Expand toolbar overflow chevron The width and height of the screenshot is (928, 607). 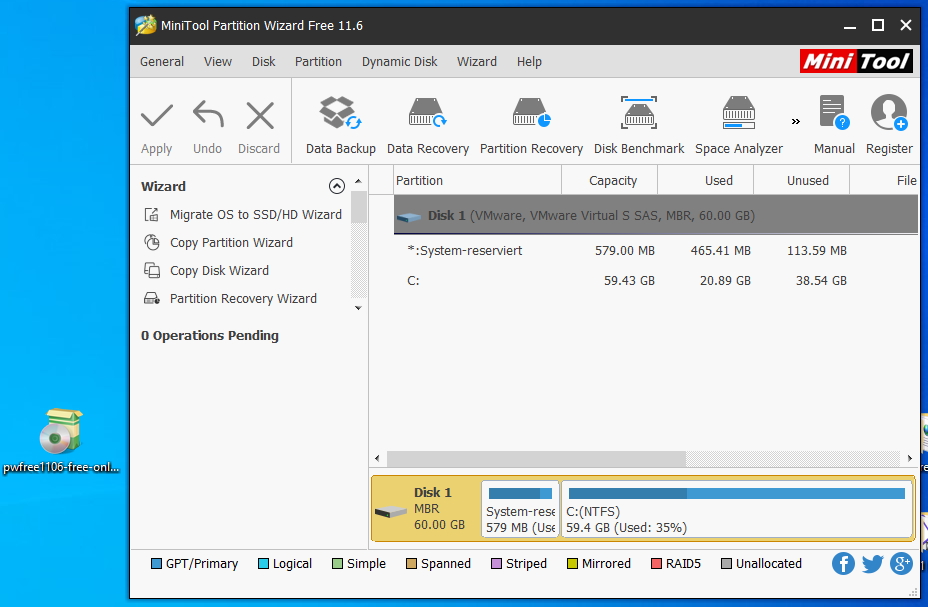click(795, 121)
